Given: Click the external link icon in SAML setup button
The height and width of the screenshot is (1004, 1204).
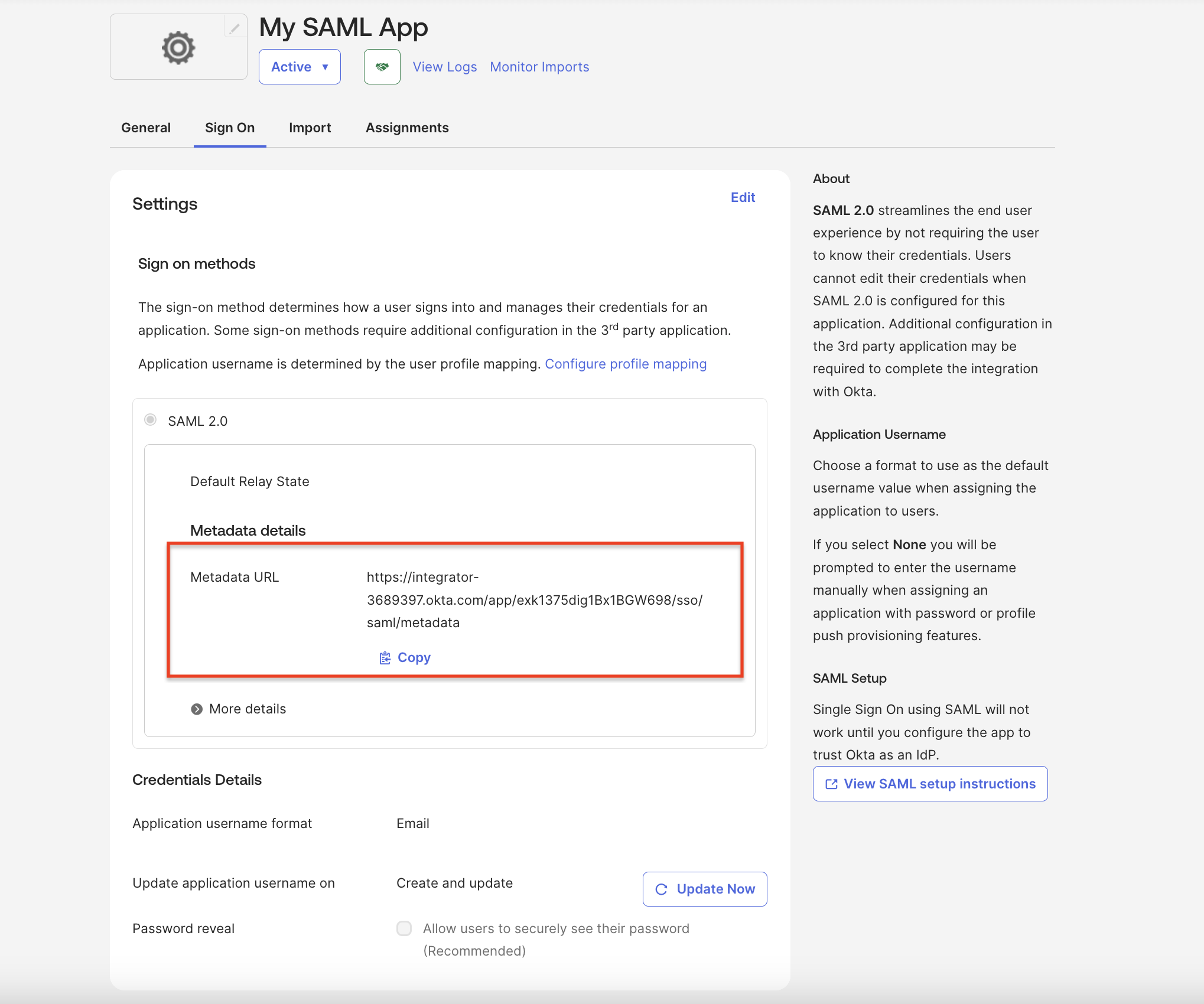Looking at the screenshot, I should coord(832,784).
